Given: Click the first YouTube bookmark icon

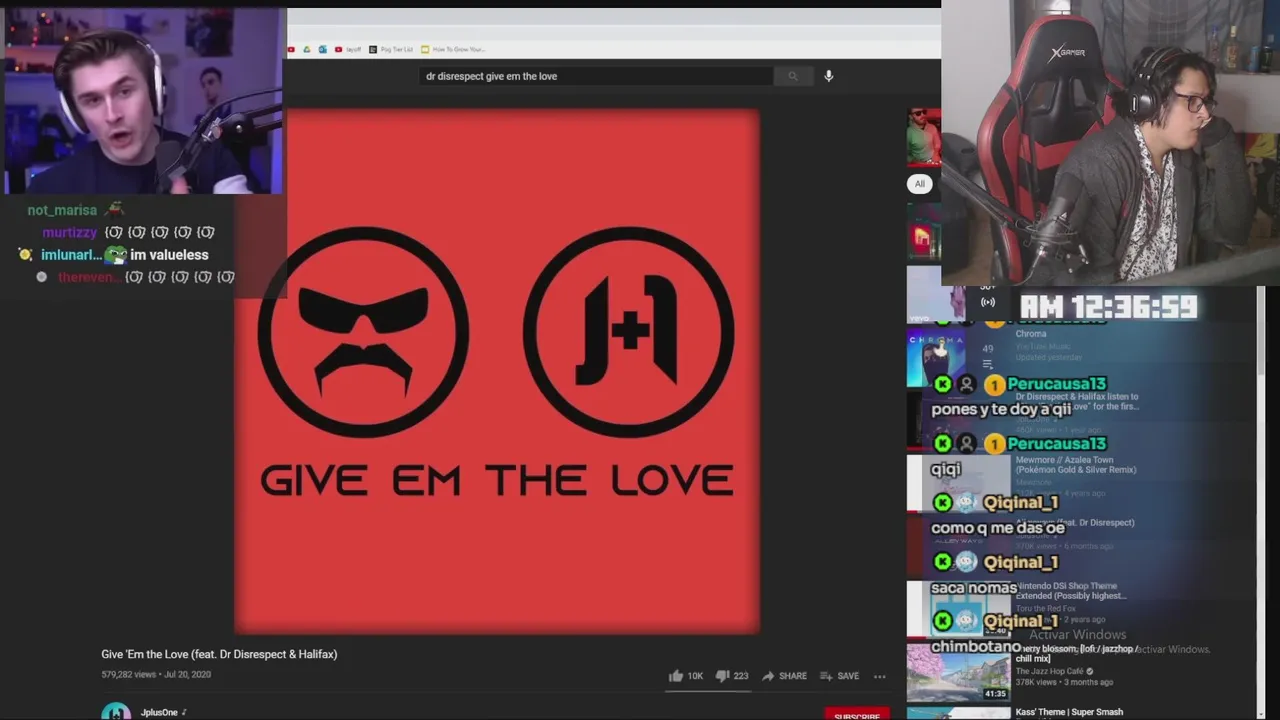Looking at the screenshot, I should tap(291, 49).
